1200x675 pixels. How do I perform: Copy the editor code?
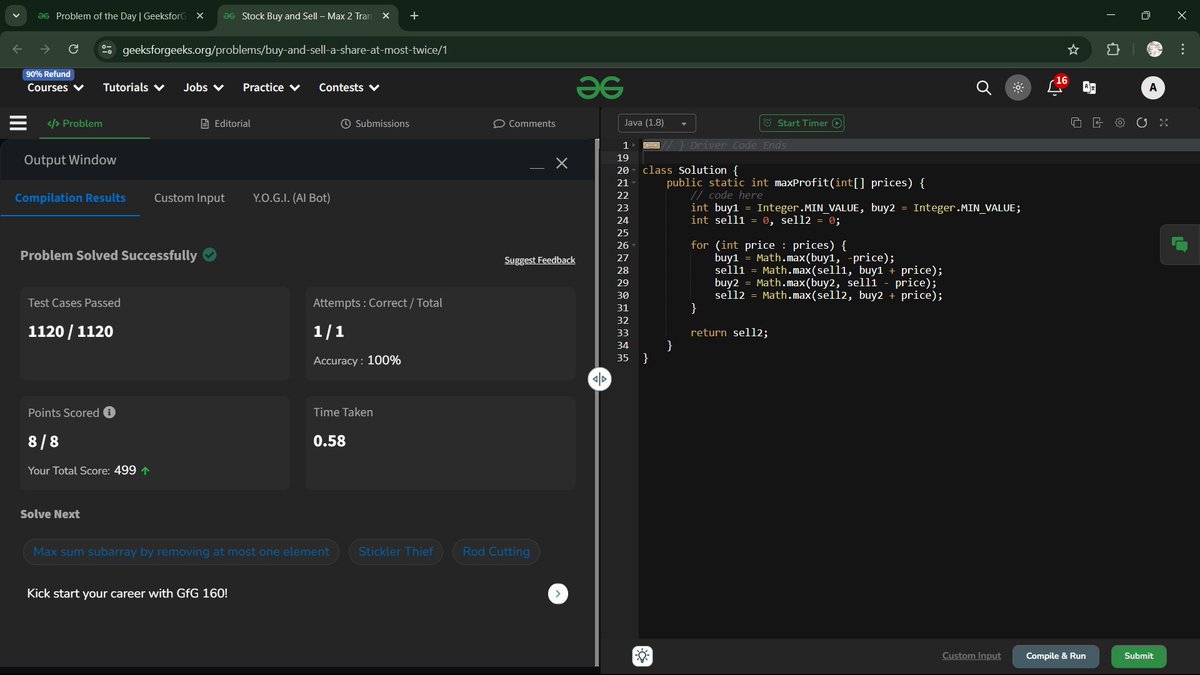coord(1076,123)
